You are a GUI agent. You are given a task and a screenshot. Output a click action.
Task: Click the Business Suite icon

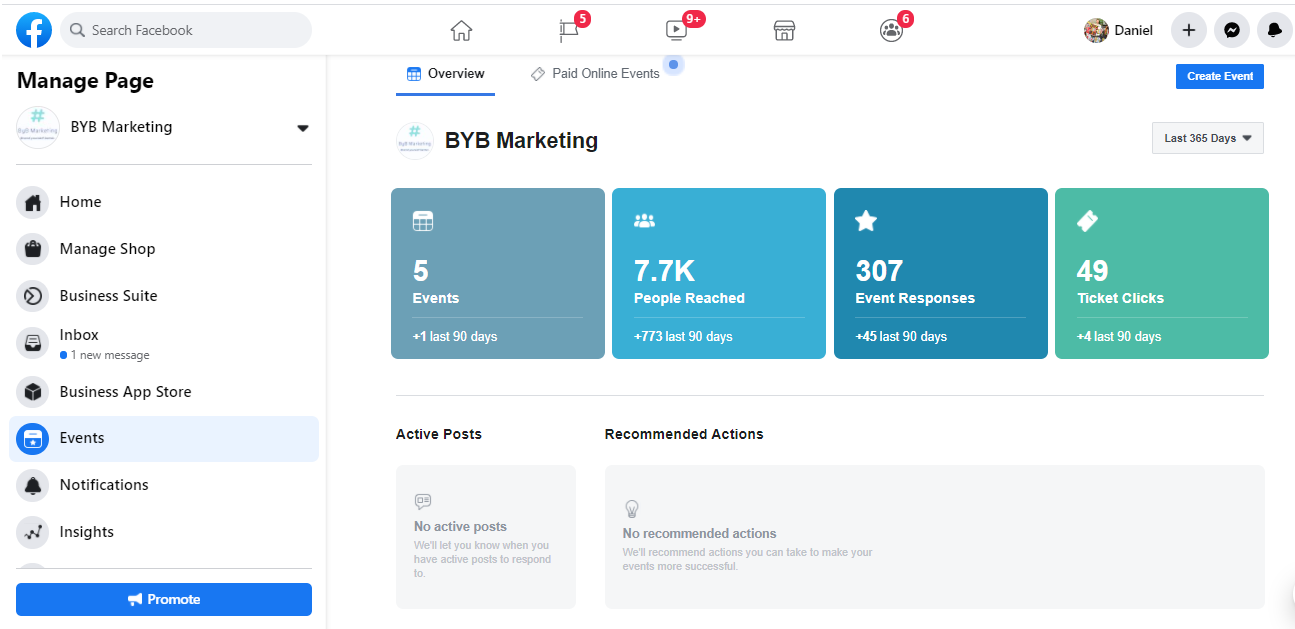[33, 296]
